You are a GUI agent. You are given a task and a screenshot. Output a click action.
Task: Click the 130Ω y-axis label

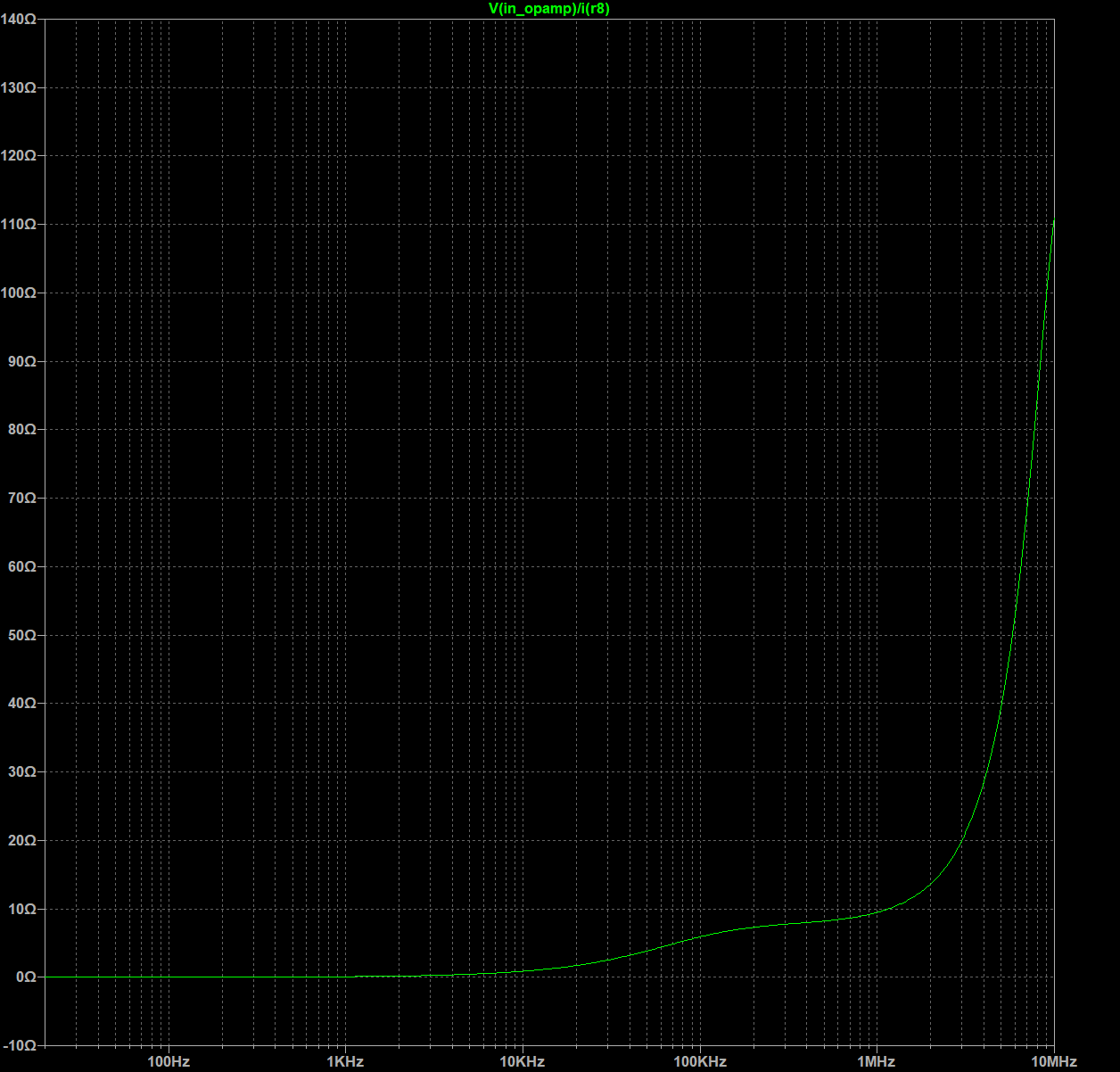point(19,87)
